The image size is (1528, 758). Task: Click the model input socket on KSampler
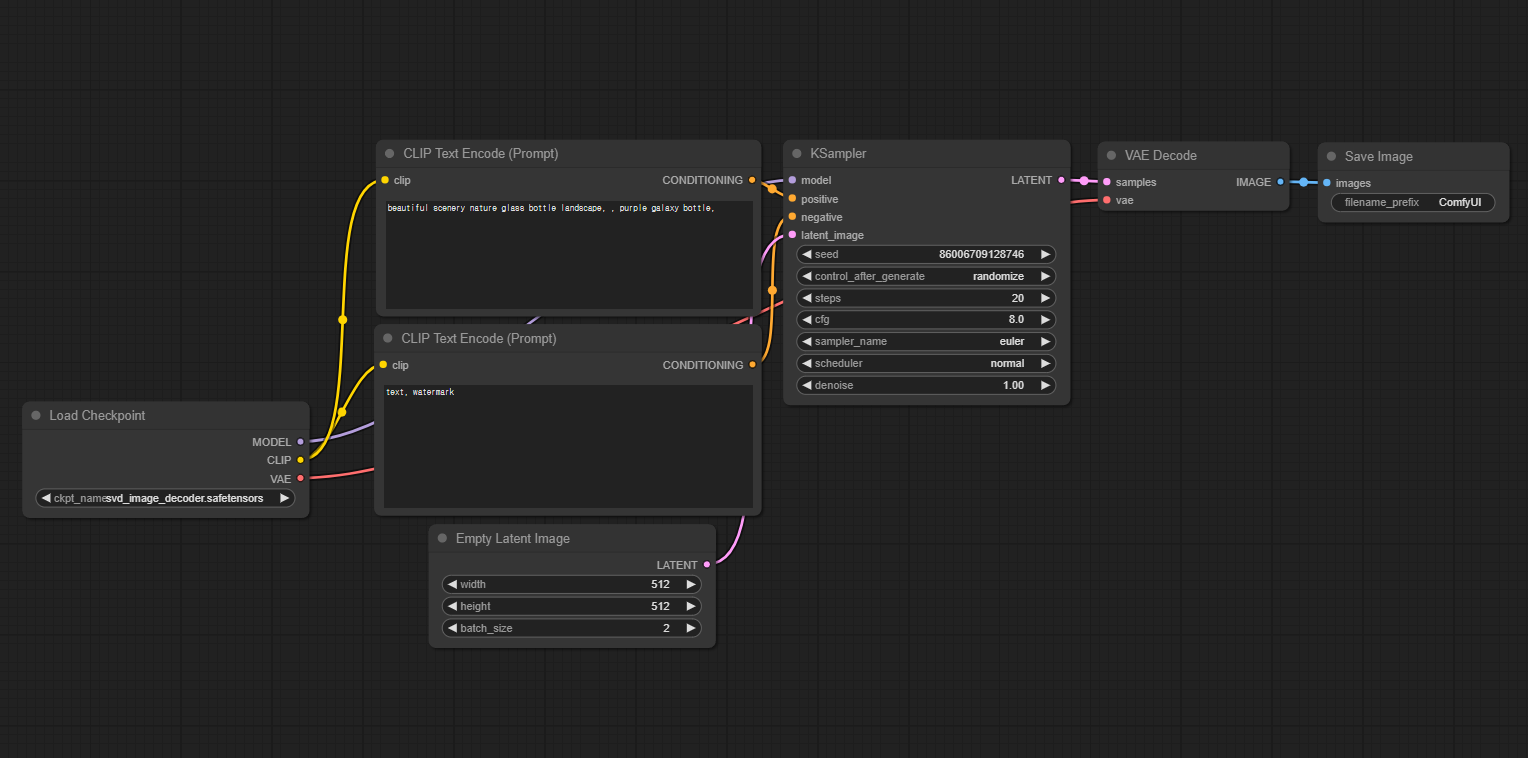coord(792,180)
